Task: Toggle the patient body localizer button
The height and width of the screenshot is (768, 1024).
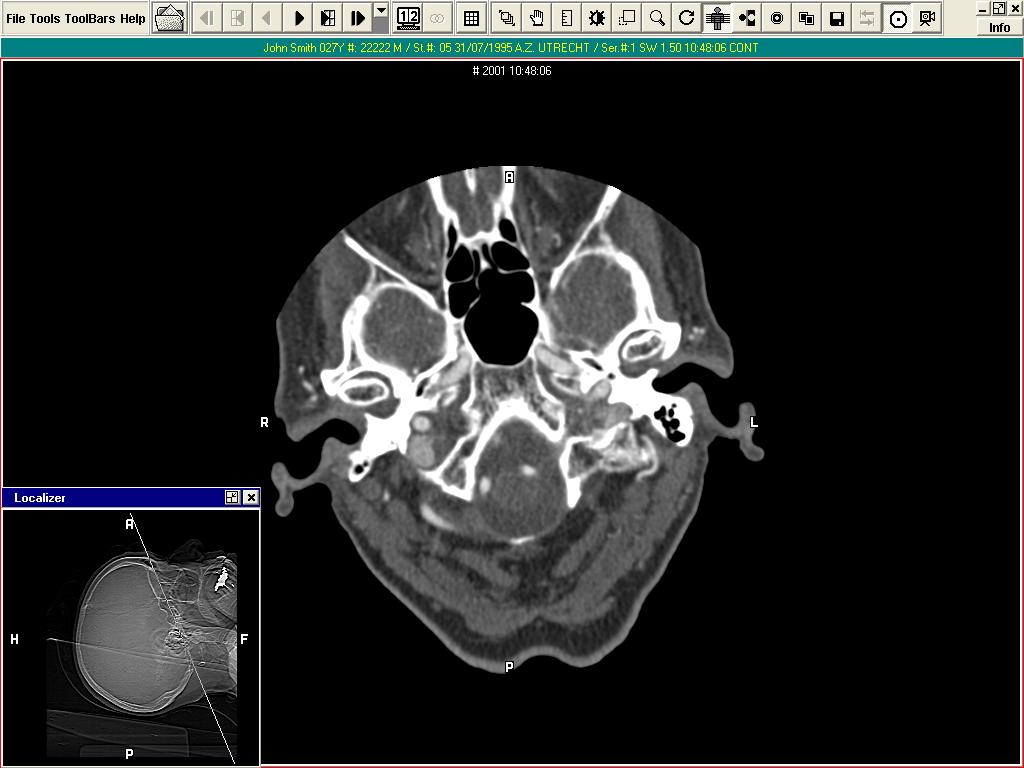Action: (716, 18)
